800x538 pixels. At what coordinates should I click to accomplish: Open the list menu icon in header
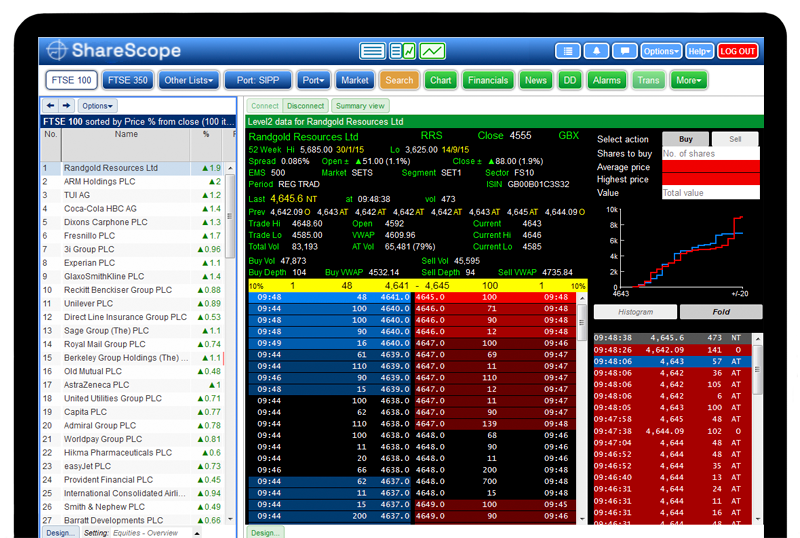pos(568,51)
